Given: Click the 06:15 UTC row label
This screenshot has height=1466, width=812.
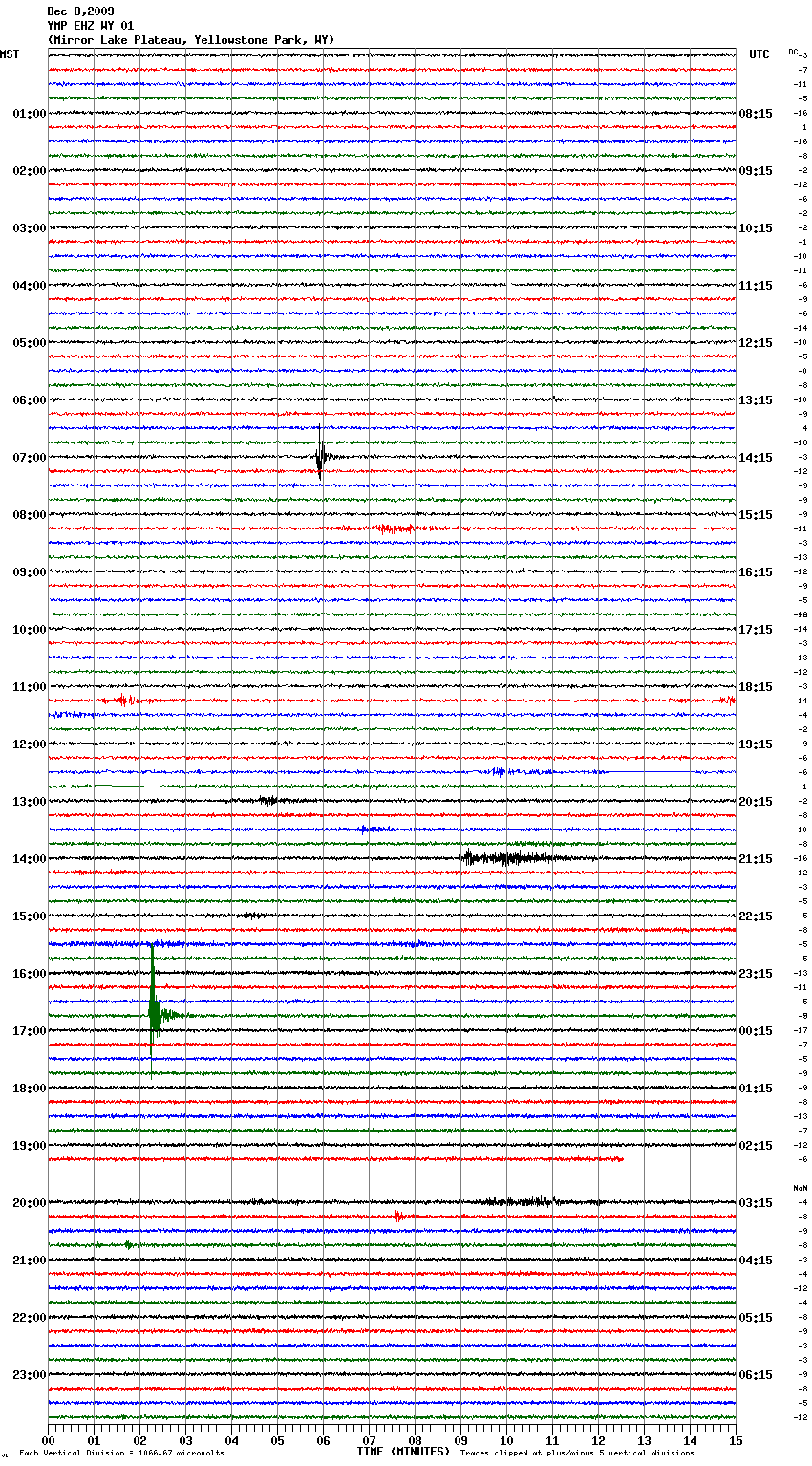Looking at the screenshot, I should (x=756, y=1375).
